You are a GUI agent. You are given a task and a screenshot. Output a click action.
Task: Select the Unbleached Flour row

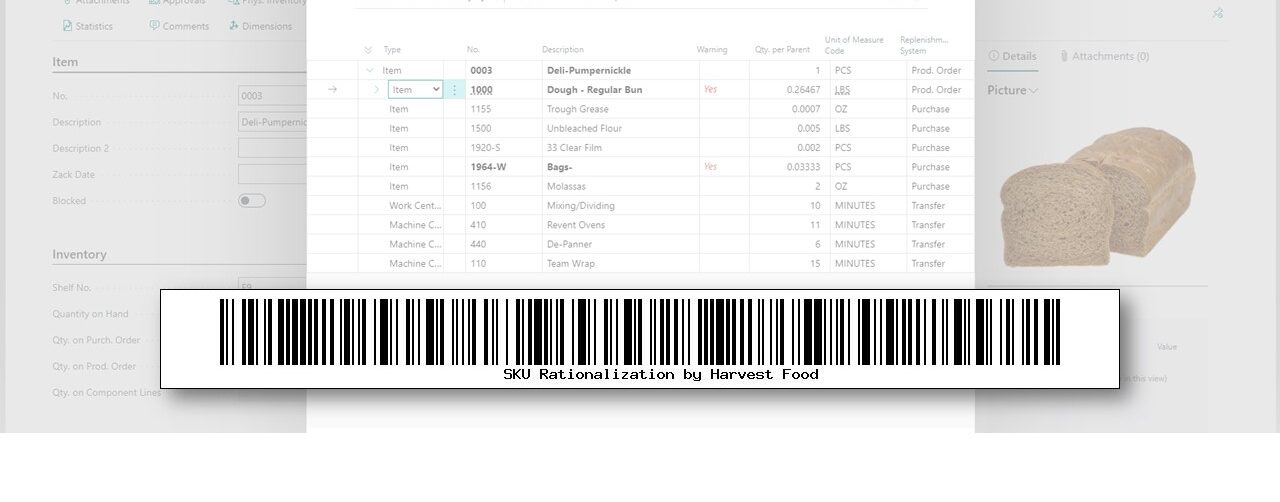coord(640,128)
